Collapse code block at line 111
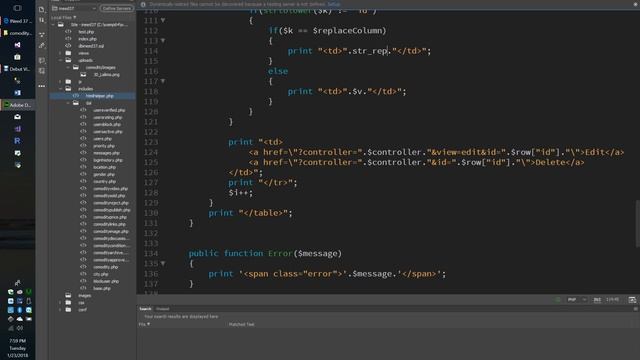 point(163,20)
